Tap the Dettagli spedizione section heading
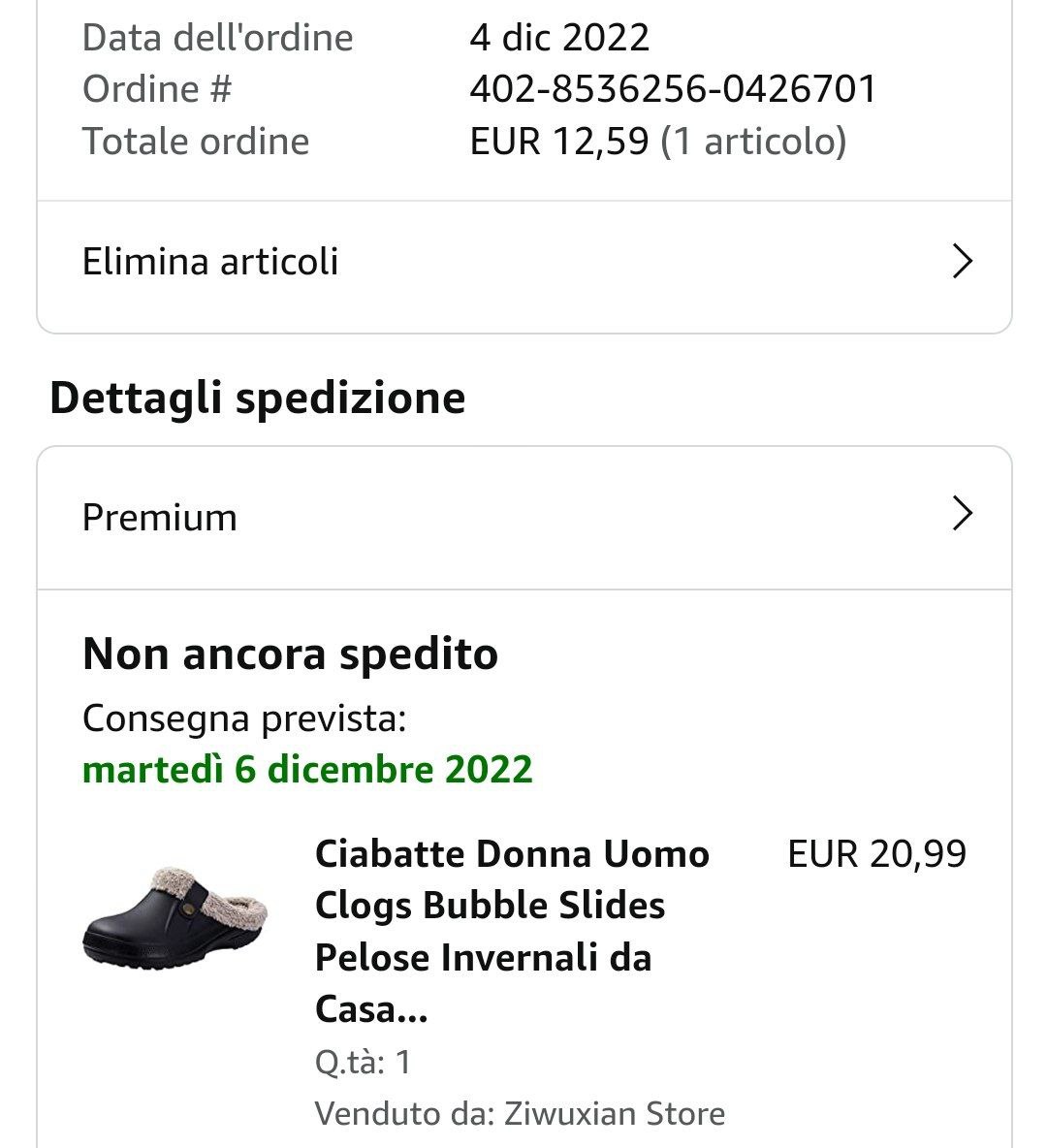 point(257,399)
